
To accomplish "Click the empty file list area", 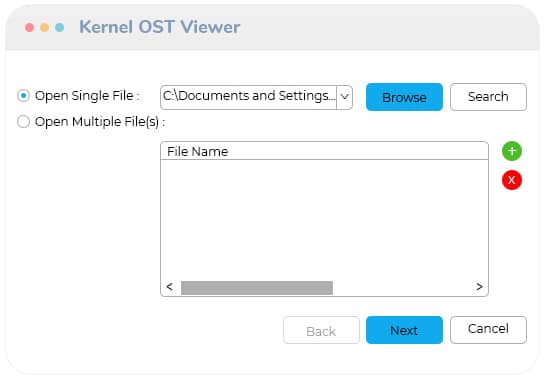I will pos(324,220).
